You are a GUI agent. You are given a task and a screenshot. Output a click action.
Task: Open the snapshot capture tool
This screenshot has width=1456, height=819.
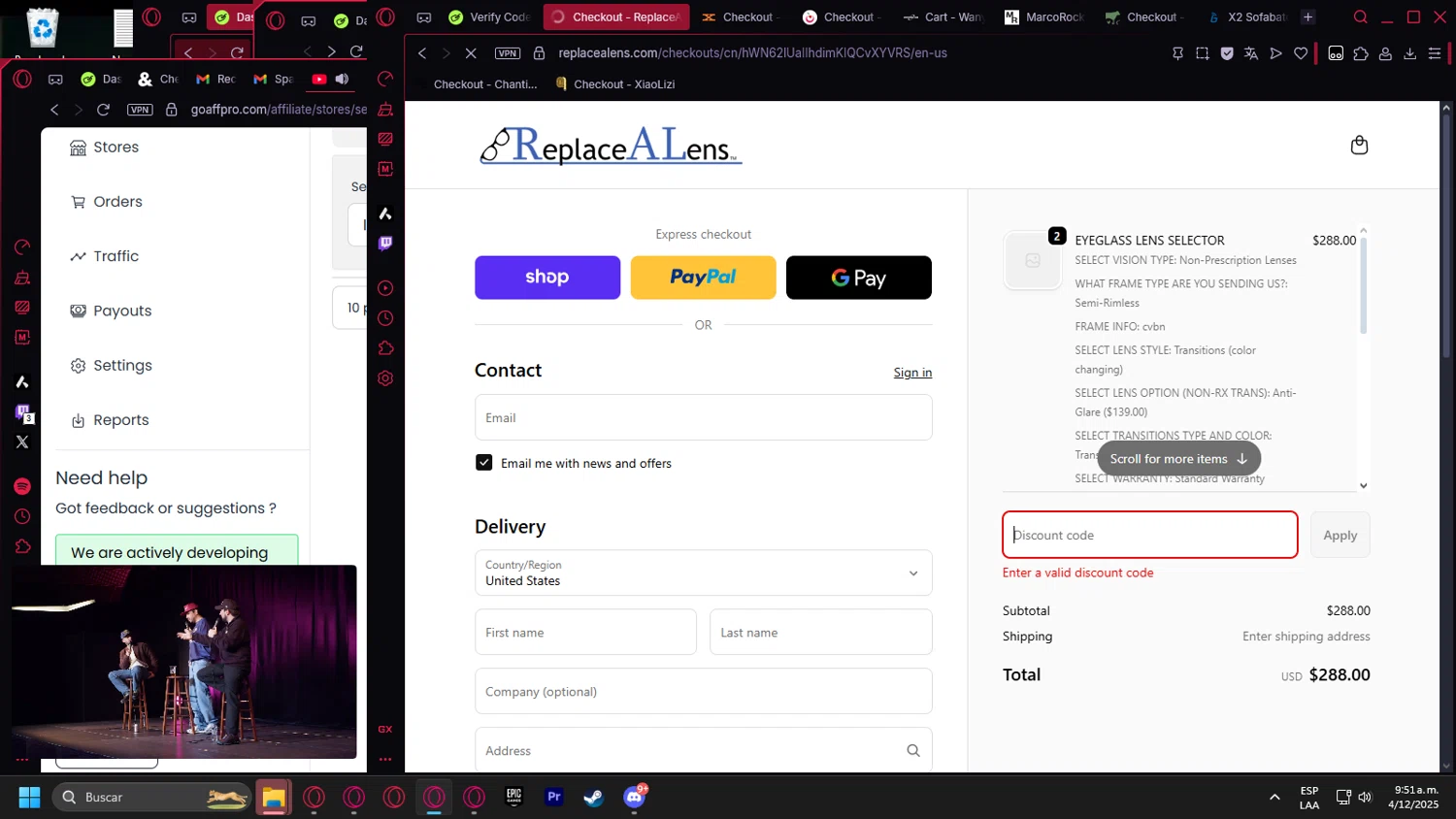pyautogui.click(x=1203, y=53)
